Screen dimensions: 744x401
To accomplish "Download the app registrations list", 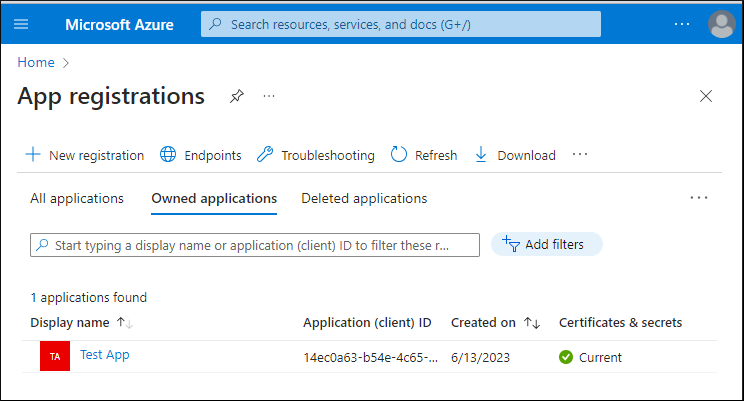I will pos(515,155).
